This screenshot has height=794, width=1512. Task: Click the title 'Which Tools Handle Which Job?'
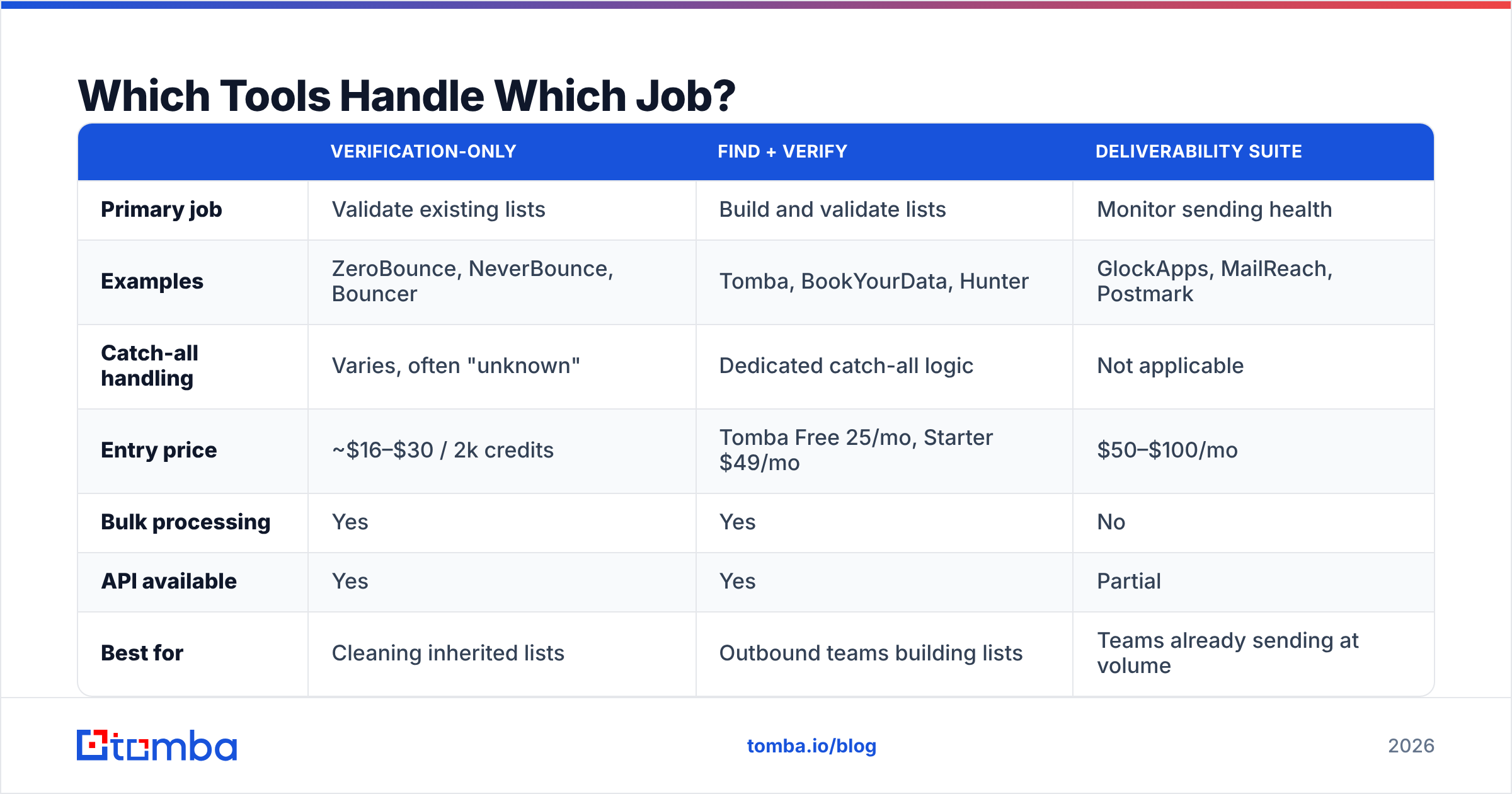406,96
